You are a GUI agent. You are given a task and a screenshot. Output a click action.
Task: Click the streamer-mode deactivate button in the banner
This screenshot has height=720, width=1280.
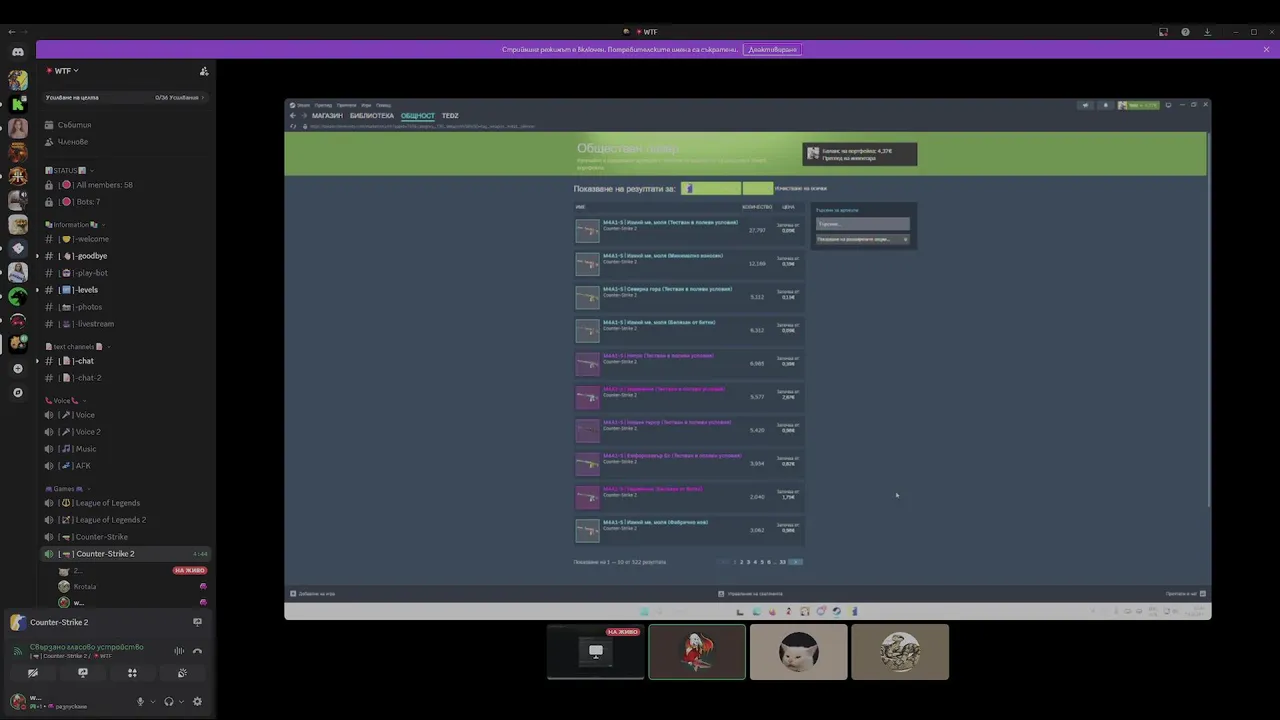[772, 49]
